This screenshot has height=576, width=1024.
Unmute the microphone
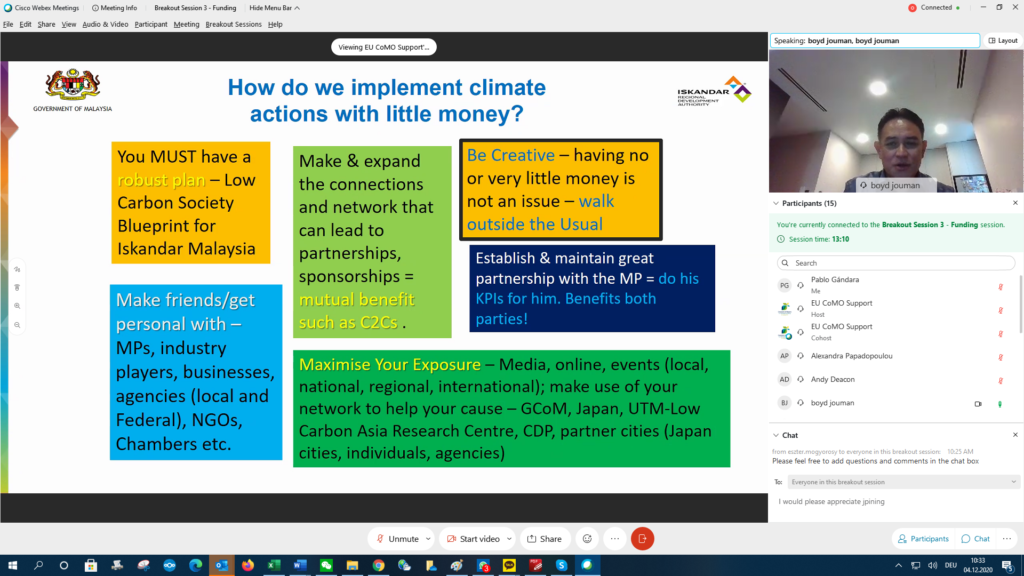point(396,538)
